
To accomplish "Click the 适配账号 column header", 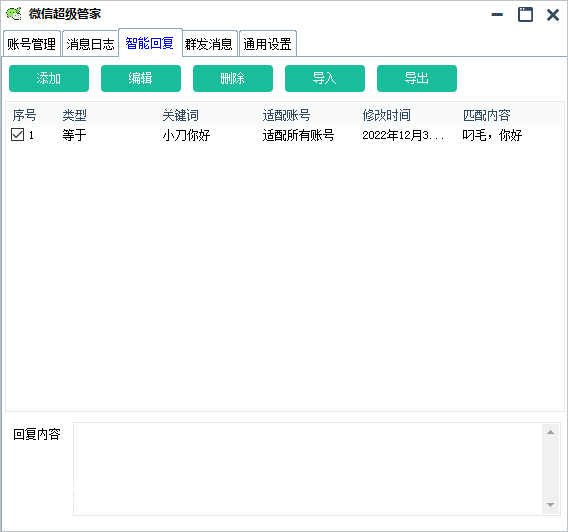I will click(x=286, y=115).
